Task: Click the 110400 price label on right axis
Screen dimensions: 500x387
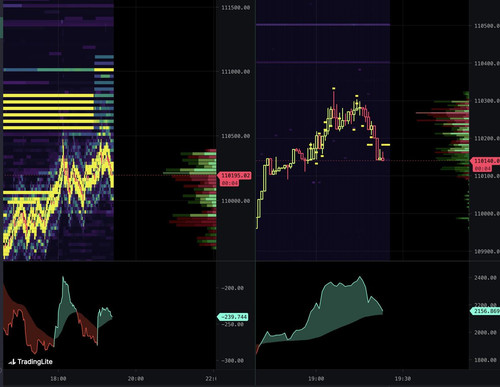Action: click(x=487, y=63)
